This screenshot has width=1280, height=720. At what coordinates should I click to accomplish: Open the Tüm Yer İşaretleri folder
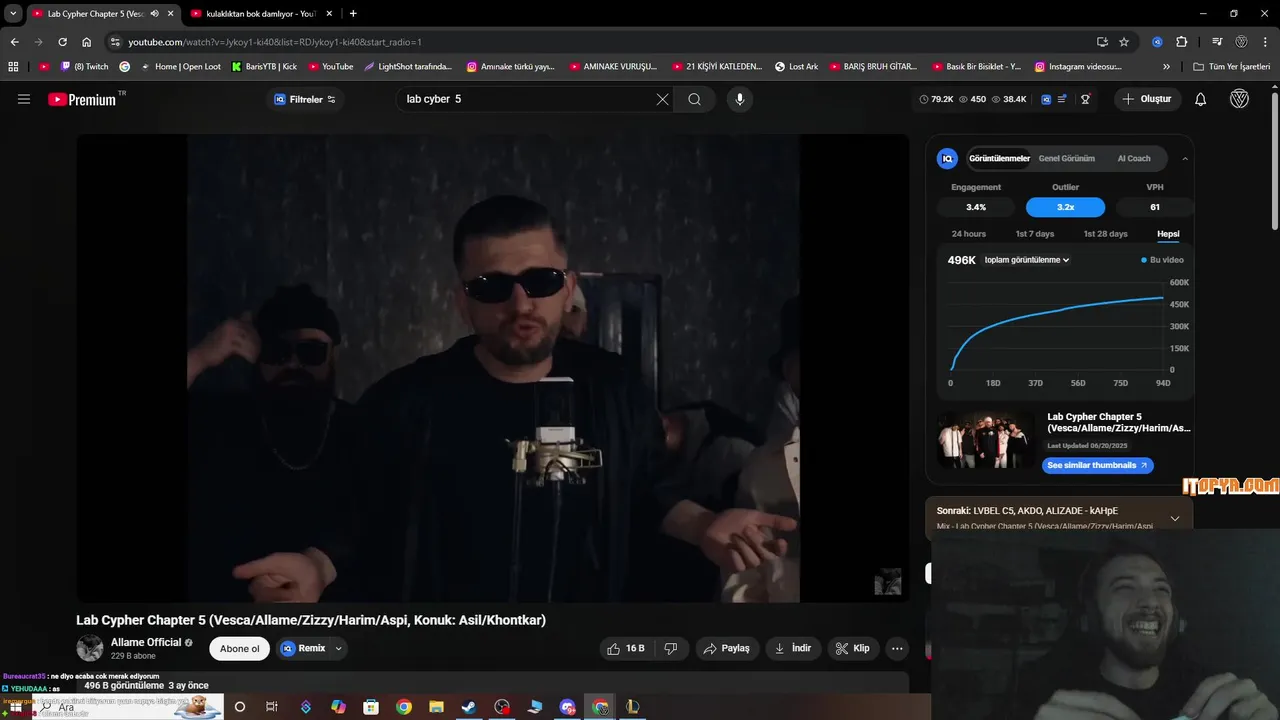coord(1232,67)
